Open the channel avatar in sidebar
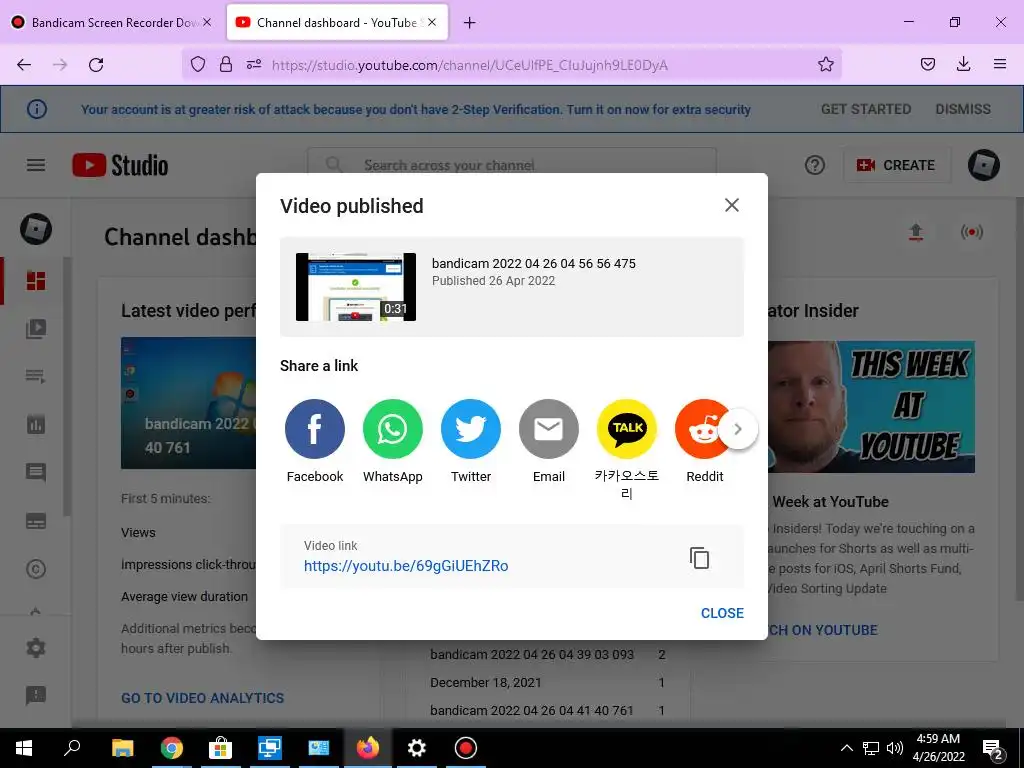1024x768 pixels. point(36,229)
